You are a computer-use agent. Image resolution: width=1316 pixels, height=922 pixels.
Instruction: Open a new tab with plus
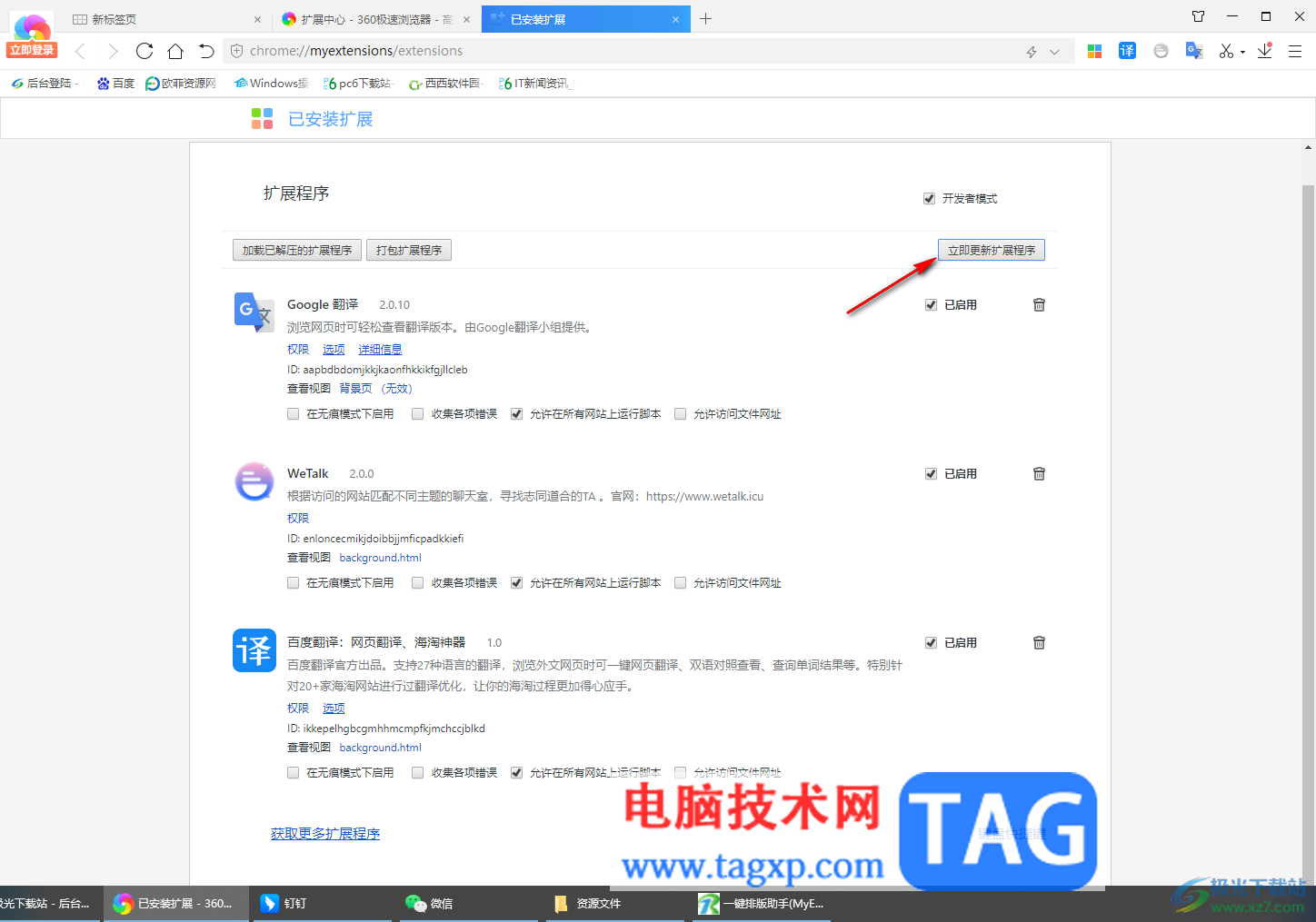pyautogui.click(x=706, y=18)
